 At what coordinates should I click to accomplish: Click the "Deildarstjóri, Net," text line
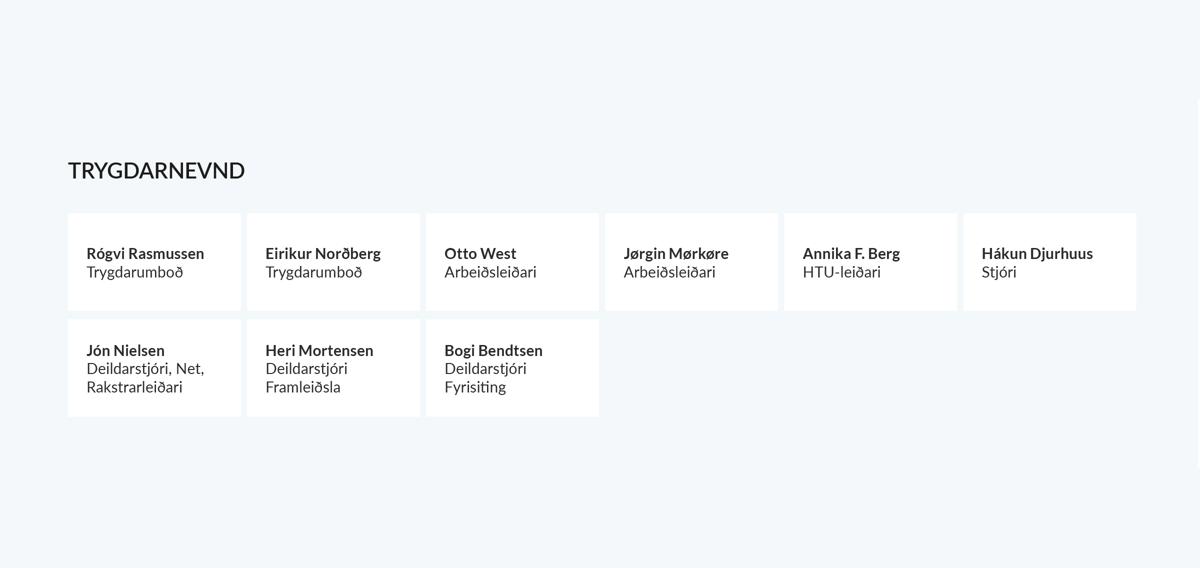145,369
